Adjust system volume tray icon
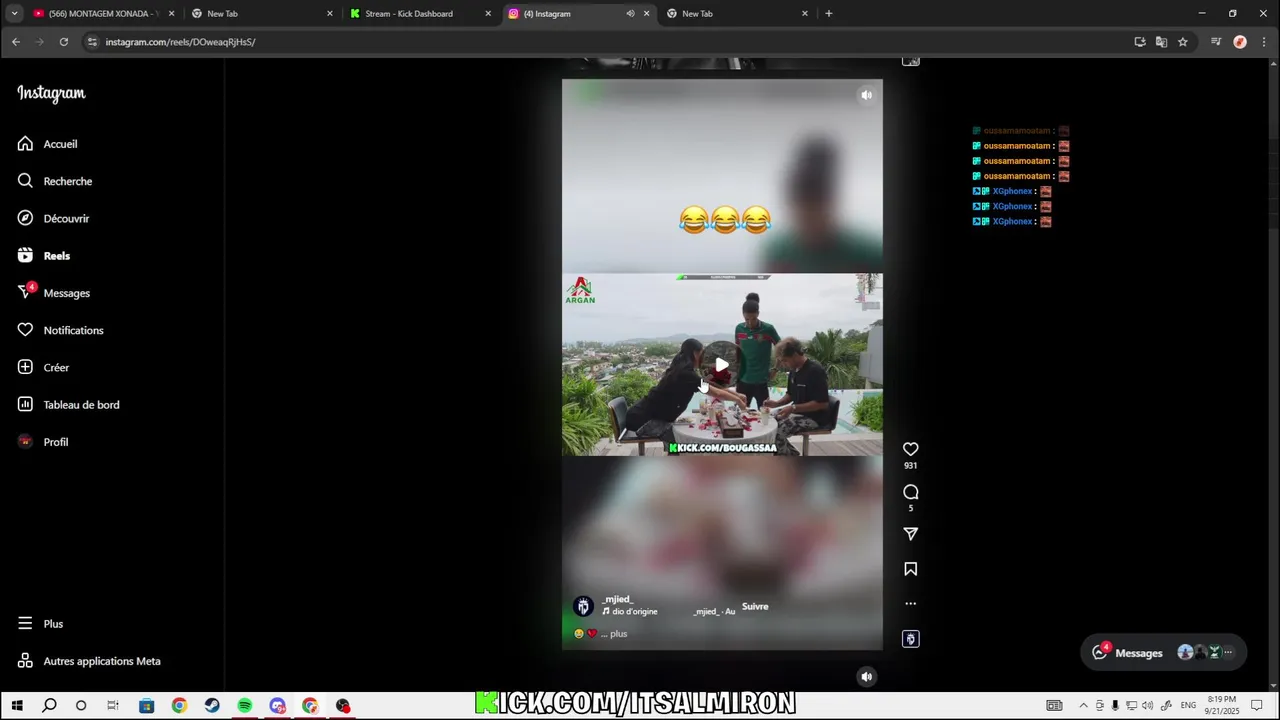This screenshot has height=720, width=1280. pos(1147,706)
